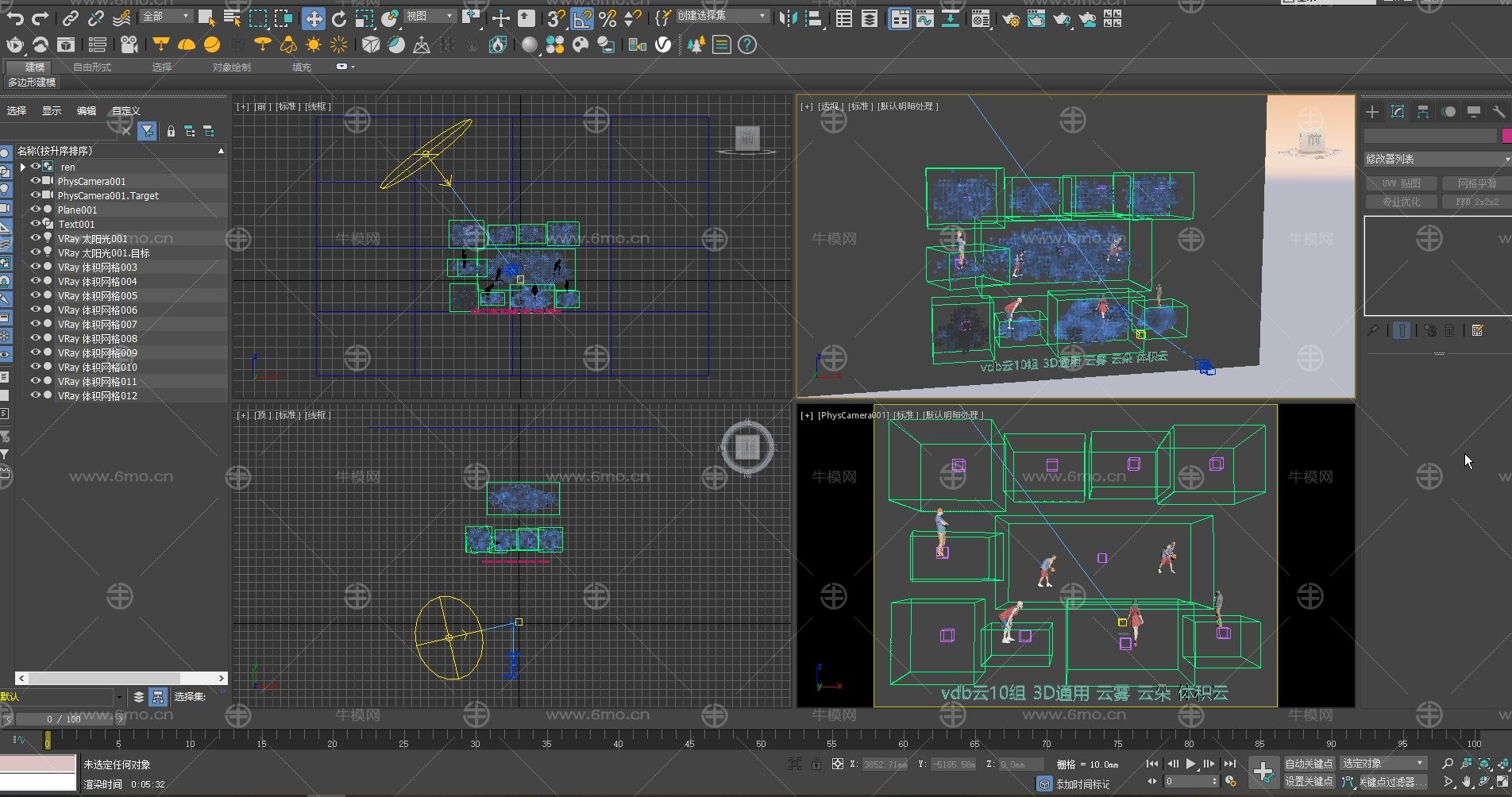Screen dimensions: 1512x797
Task: Hide the Plane001 object with eye icon
Action: click(36, 210)
